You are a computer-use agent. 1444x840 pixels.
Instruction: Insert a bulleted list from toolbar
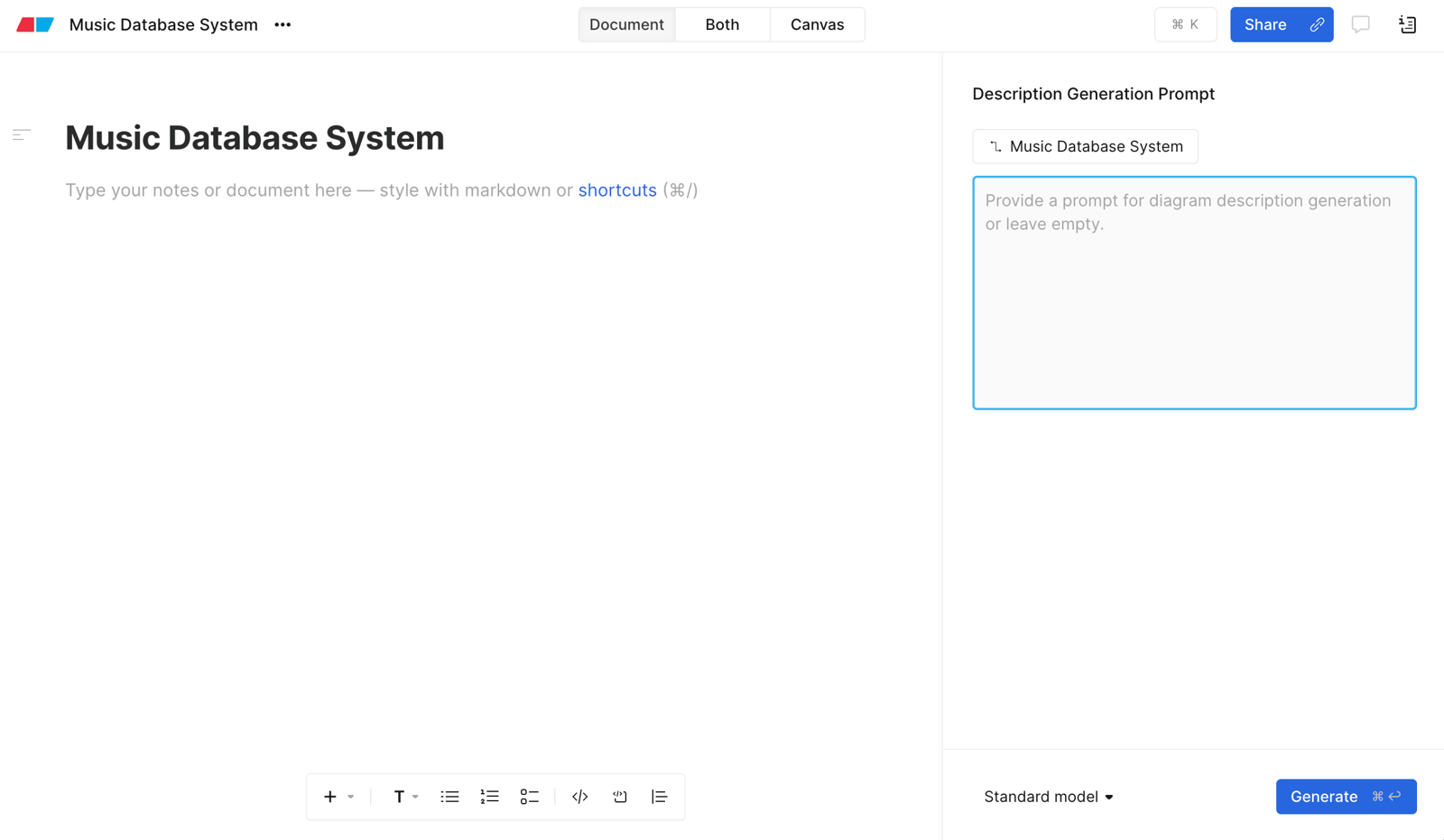point(449,797)
